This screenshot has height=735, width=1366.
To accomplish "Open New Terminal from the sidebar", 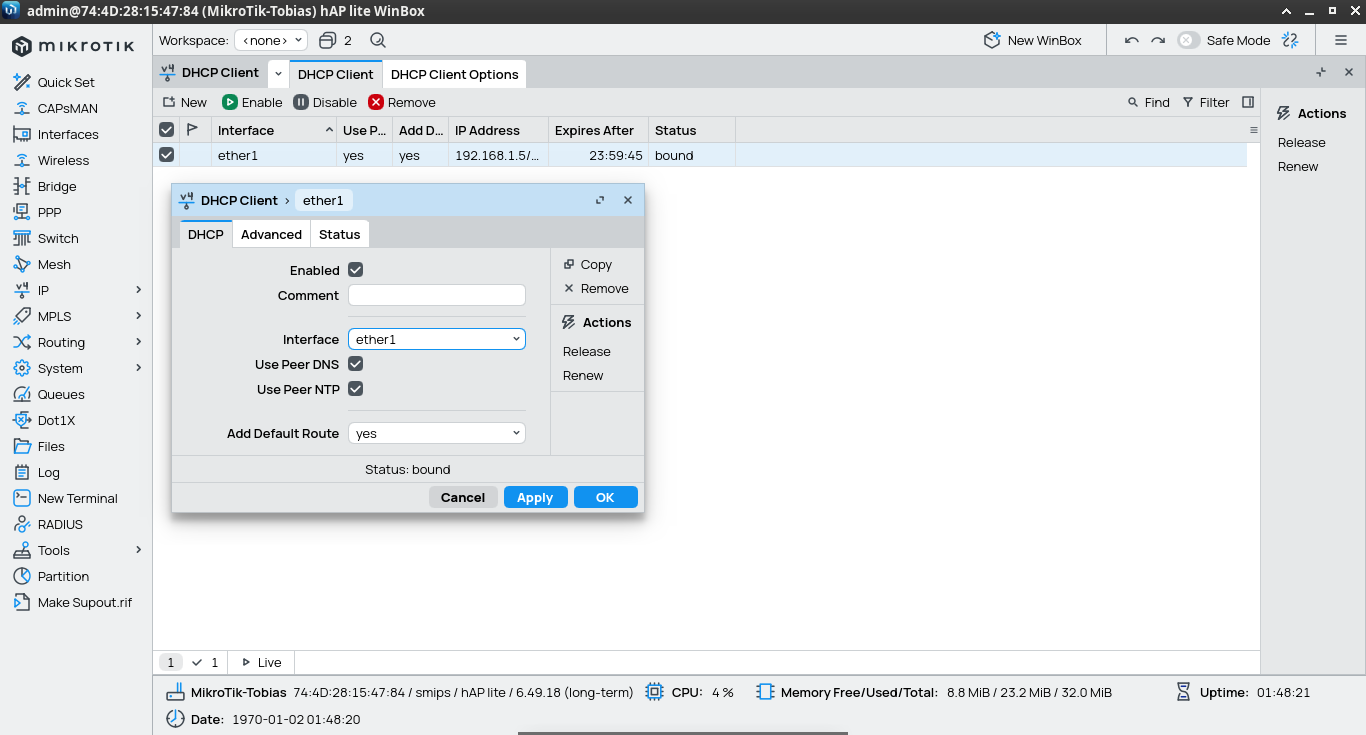I will point(77,498).
